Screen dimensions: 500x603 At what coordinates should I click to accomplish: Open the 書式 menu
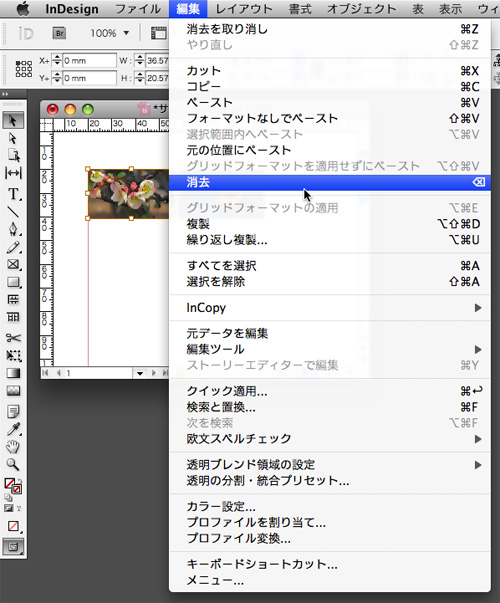[x=300, y=9]
